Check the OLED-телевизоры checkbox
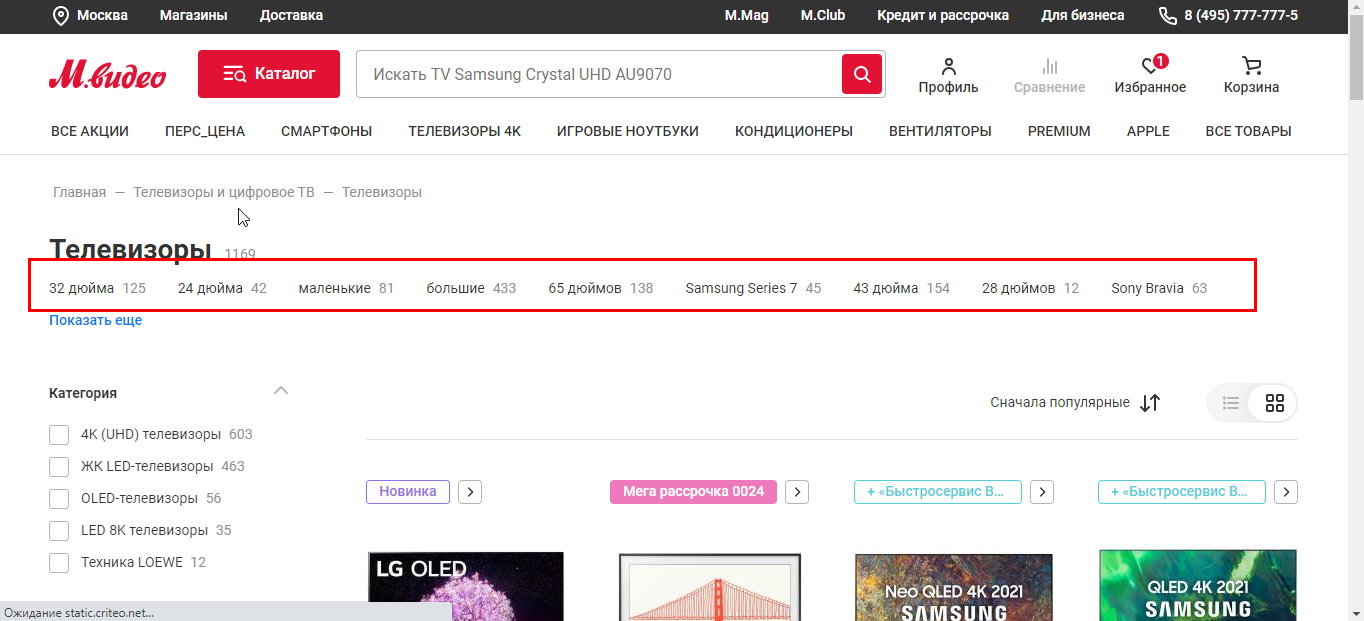This screenshot has height=621, width=1364. coord(59,499)
